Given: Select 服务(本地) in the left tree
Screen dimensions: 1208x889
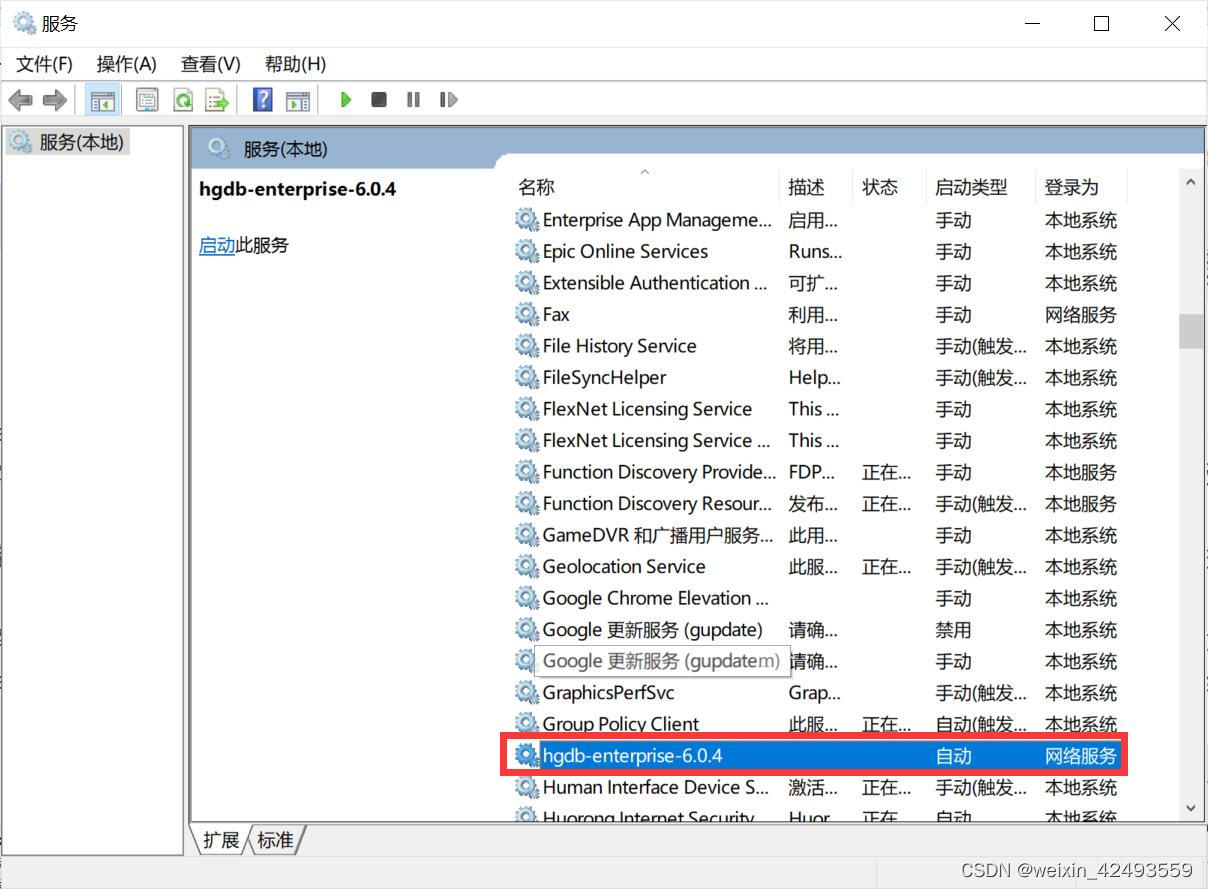Looking at the screenshot, I should click(81, 142).
